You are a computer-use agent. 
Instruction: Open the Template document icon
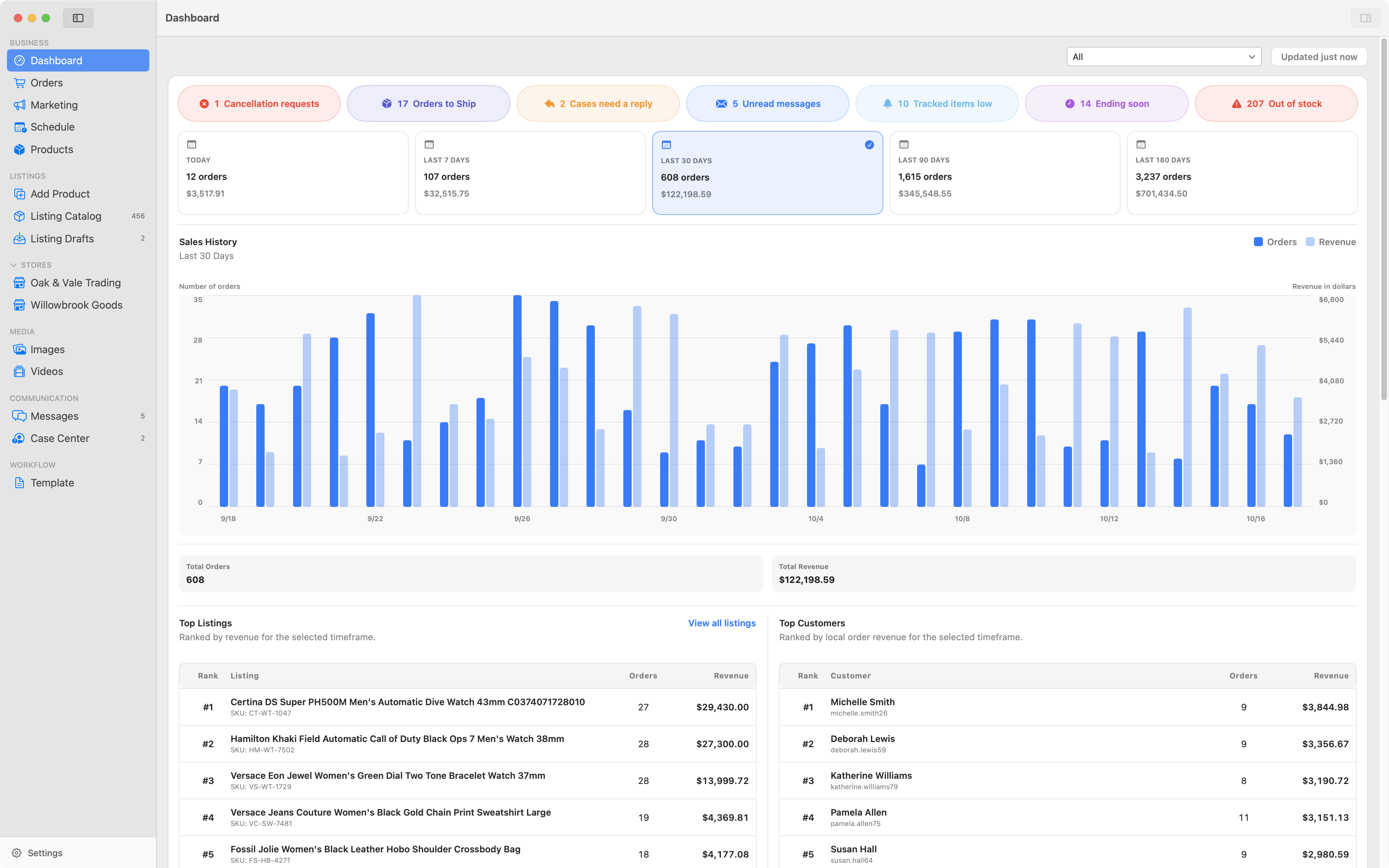point(19,483)
